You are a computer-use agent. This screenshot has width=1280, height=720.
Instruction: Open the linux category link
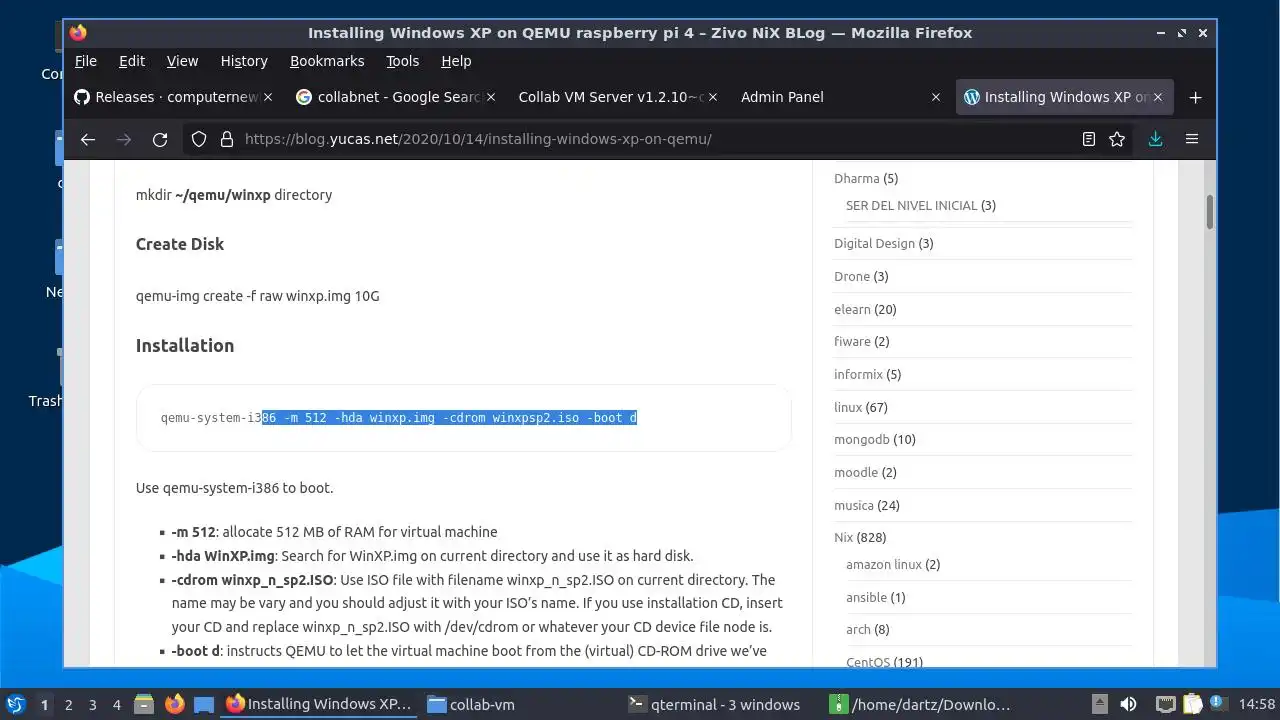click(x=848, y=407)
